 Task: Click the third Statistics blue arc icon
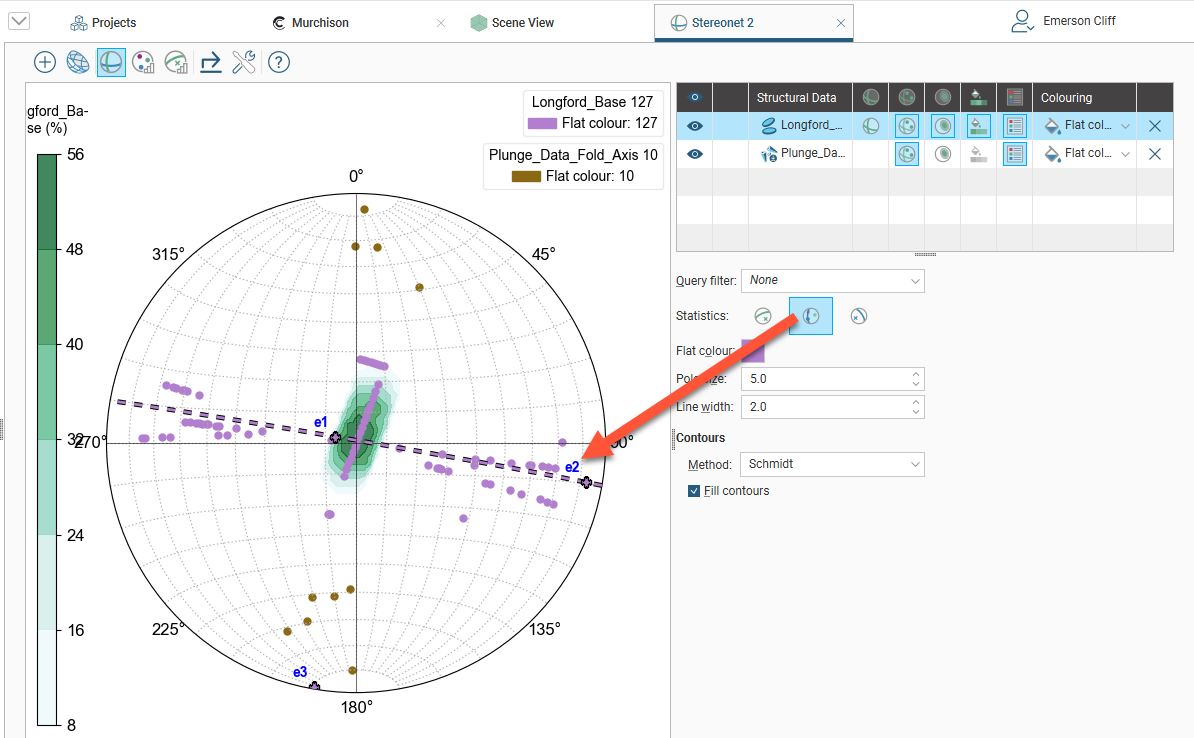point(859,316)
